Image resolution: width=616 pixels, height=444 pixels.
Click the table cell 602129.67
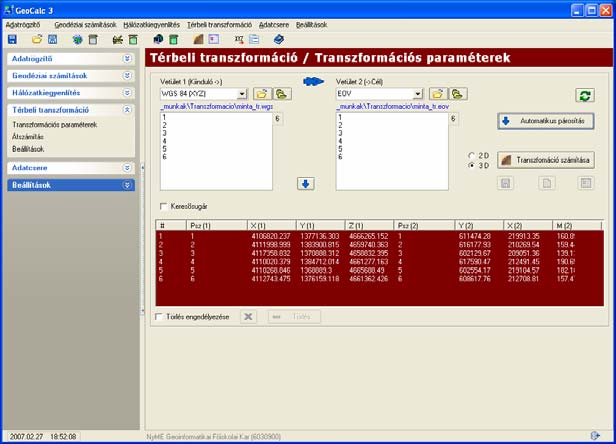475,253
